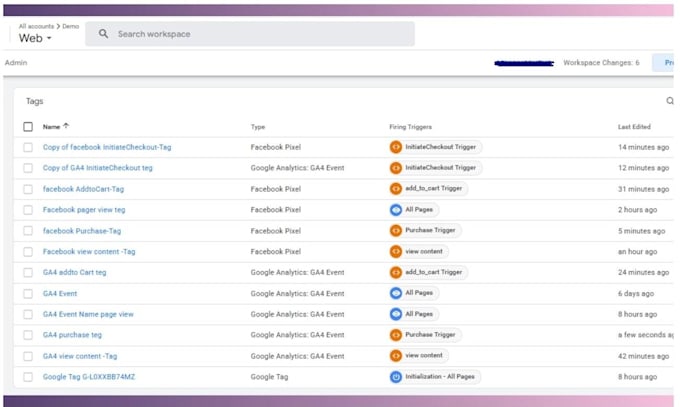Click trigger icon in GA4 purchase teg row

pyautogui.click(x=396, y=335)
